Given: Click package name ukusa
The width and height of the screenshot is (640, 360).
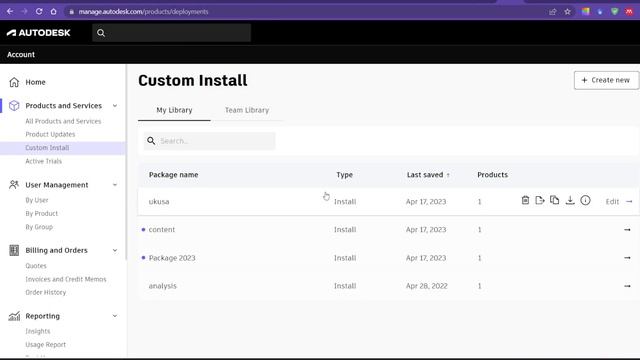Looking at the screenshot, I should click(159, 202).
